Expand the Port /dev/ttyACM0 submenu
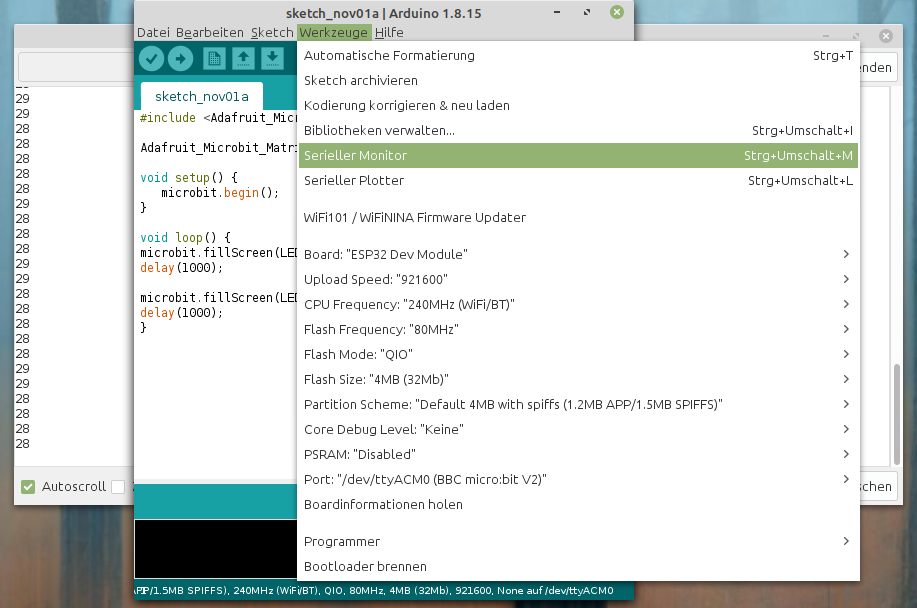The image size is (917, 608). (x=577, y=480)
